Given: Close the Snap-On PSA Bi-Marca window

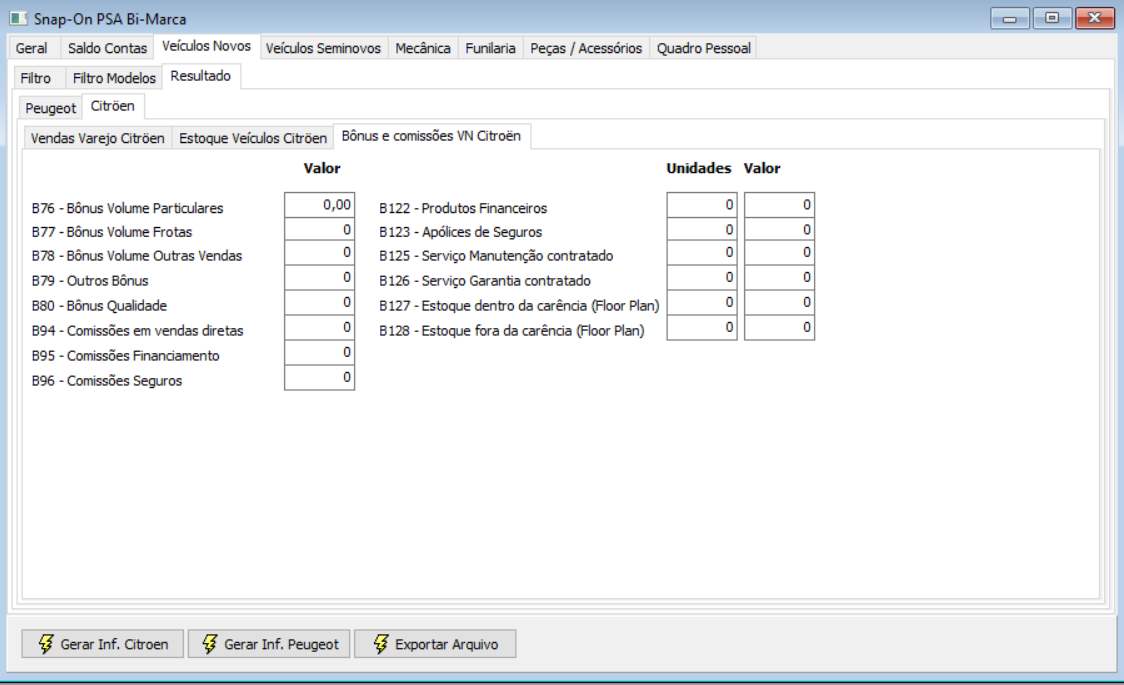Looking at the screenshot, I should [x=1095, y=18].
